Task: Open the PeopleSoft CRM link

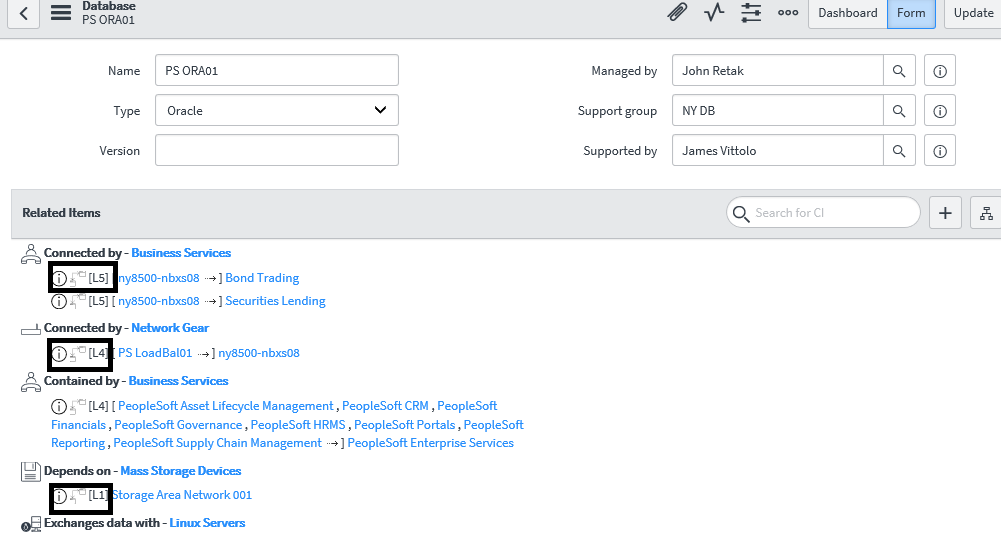Action: point(385,406)
